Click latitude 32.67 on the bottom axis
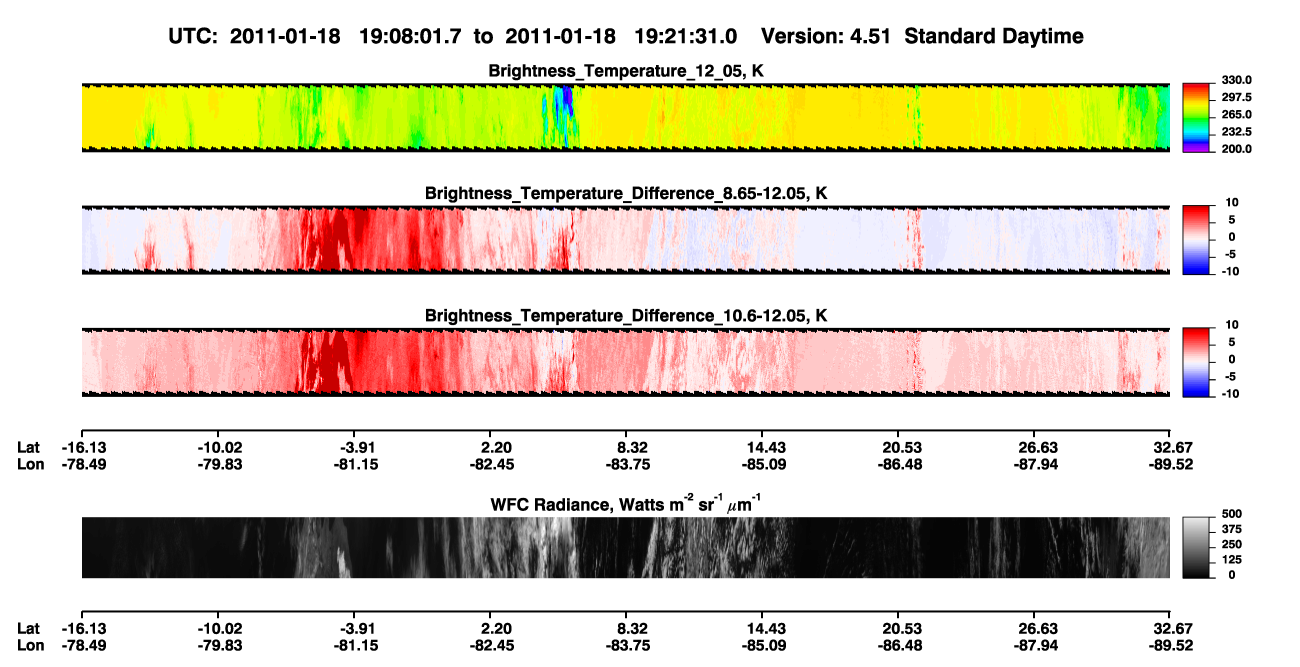1300x667 pixels. (x=1174, y=629)
